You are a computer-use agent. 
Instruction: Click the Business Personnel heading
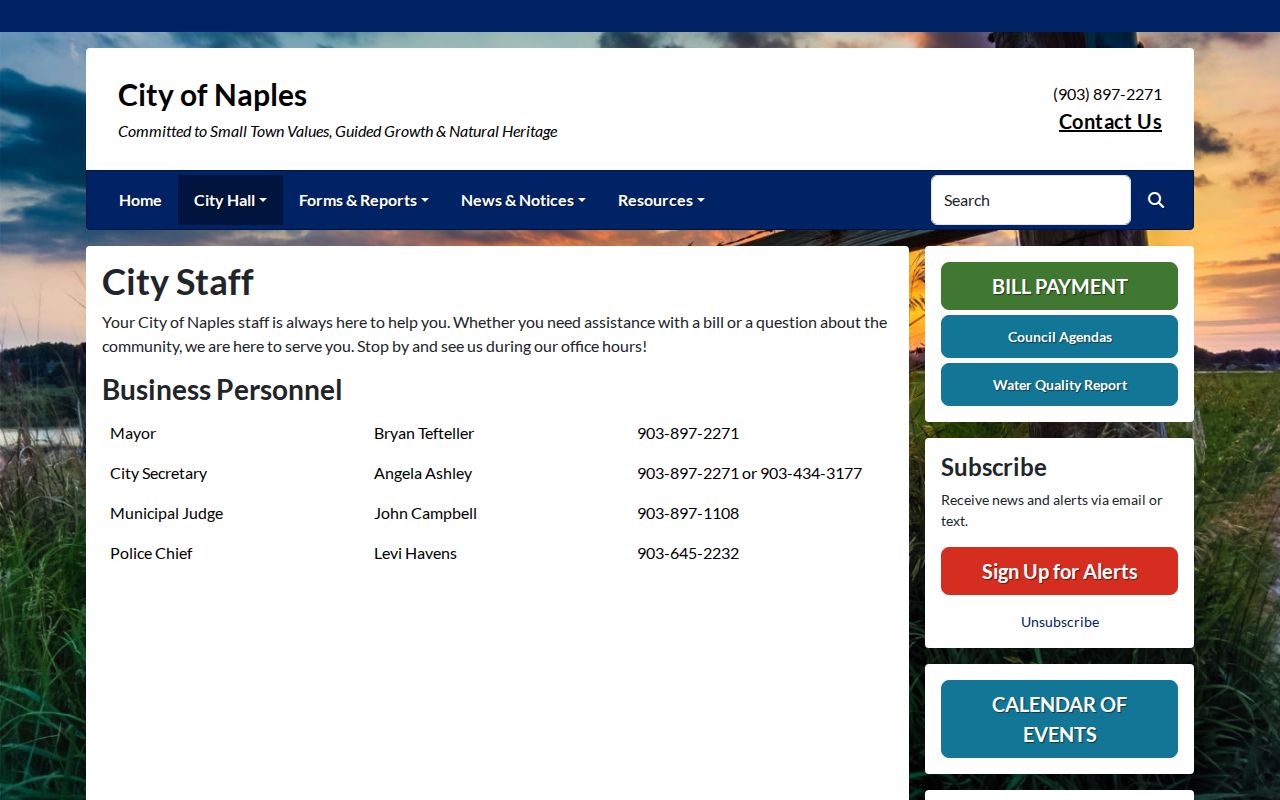pos(222,390)
